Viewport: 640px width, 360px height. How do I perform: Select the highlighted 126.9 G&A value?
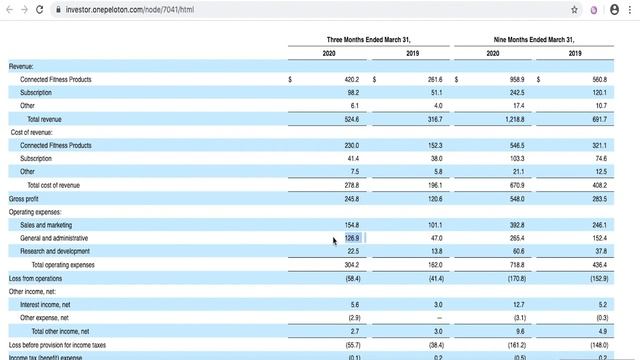pyautogui.click(x=352, y=238)
